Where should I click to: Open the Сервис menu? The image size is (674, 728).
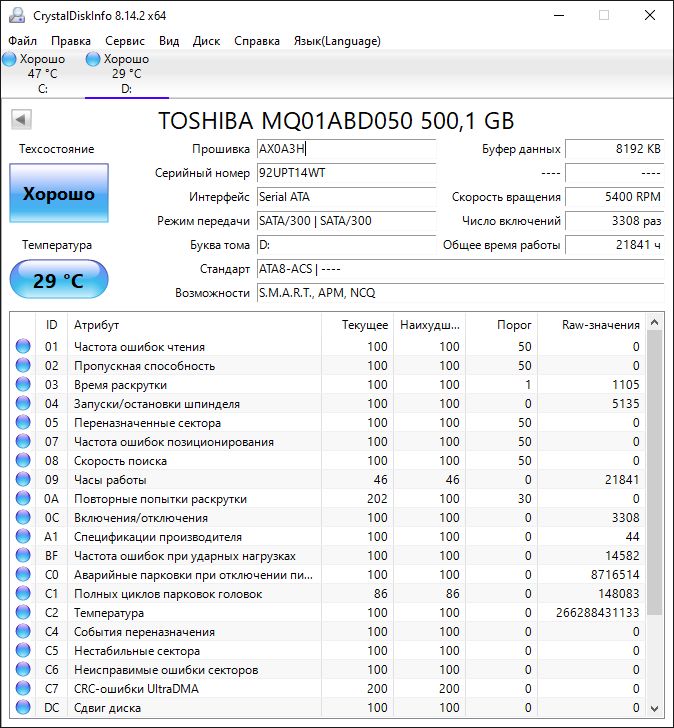point(125,41)
